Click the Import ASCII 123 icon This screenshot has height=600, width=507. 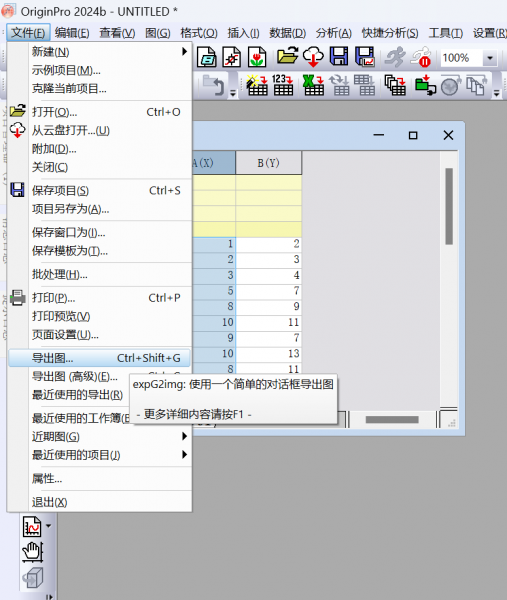[283, 85]
